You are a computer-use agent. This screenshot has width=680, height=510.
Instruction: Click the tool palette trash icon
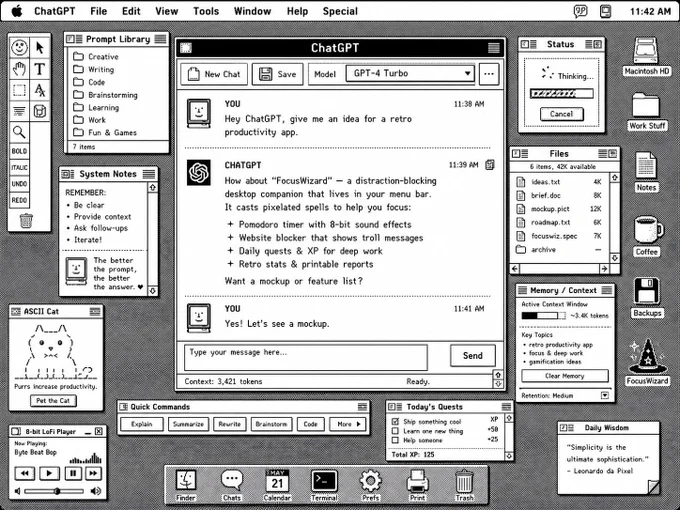26,220
